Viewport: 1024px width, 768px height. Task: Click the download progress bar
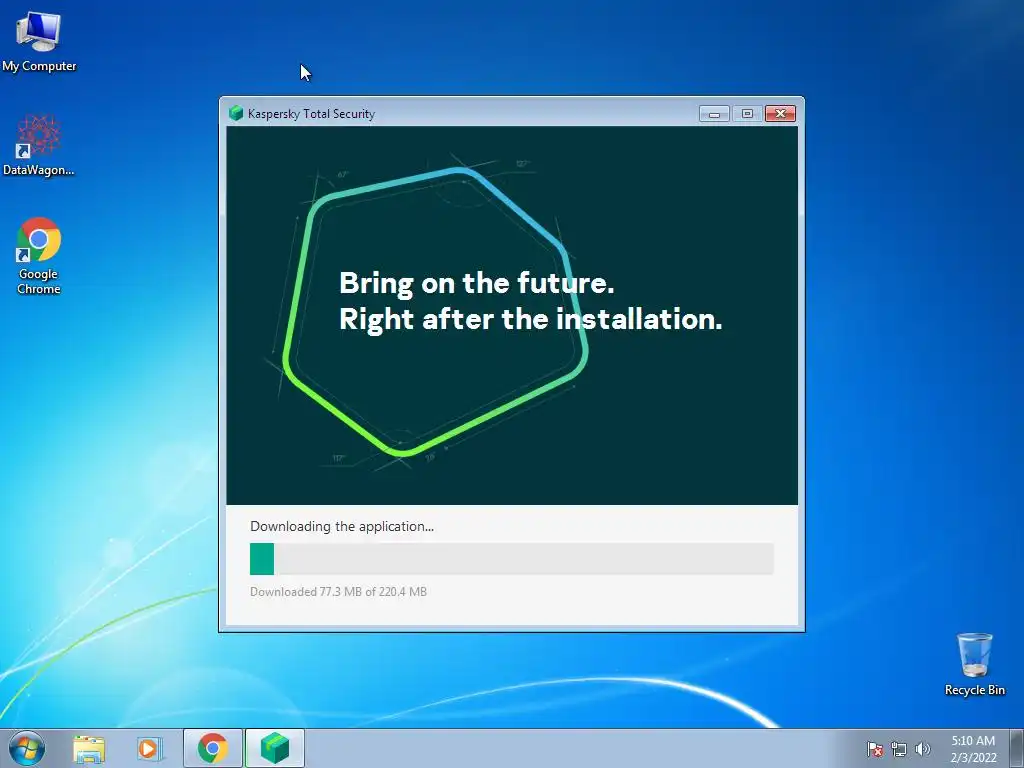(x=512, y=559)
